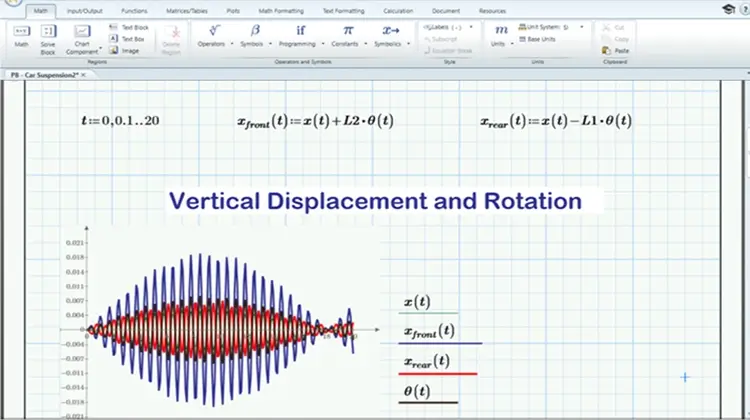The width and height of the screenshot is (750, 420).
Task: Click the Chart Component icon
Action: 82,32
